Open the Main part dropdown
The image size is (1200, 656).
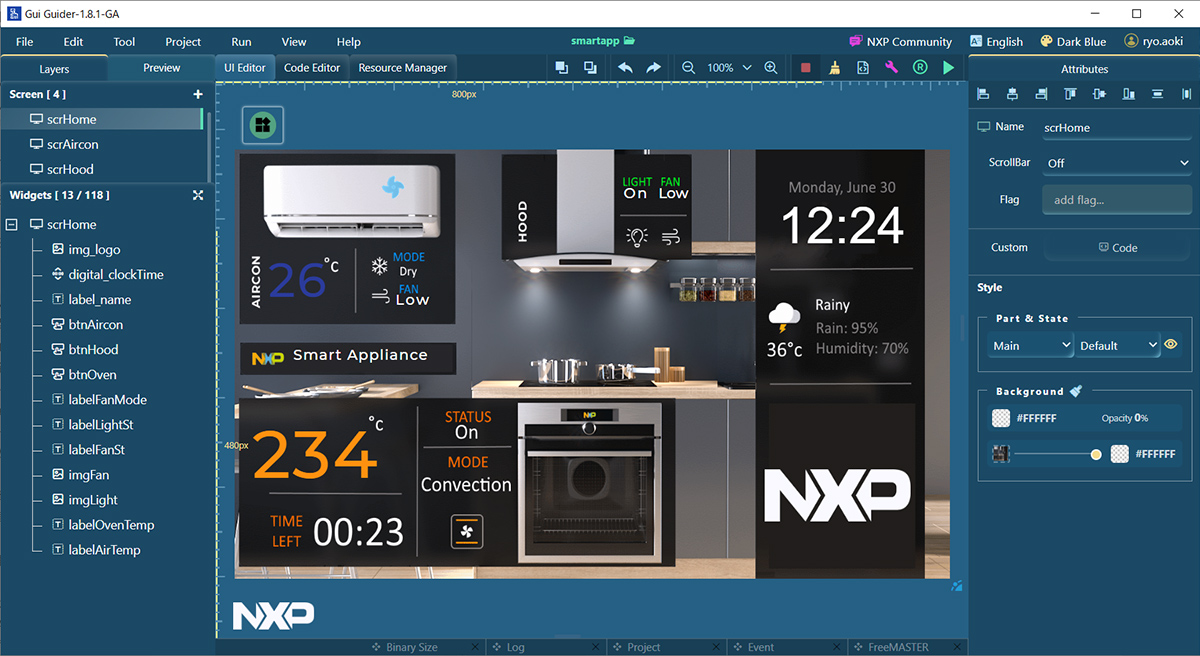pyautogui.click(x=1030, y=345)
